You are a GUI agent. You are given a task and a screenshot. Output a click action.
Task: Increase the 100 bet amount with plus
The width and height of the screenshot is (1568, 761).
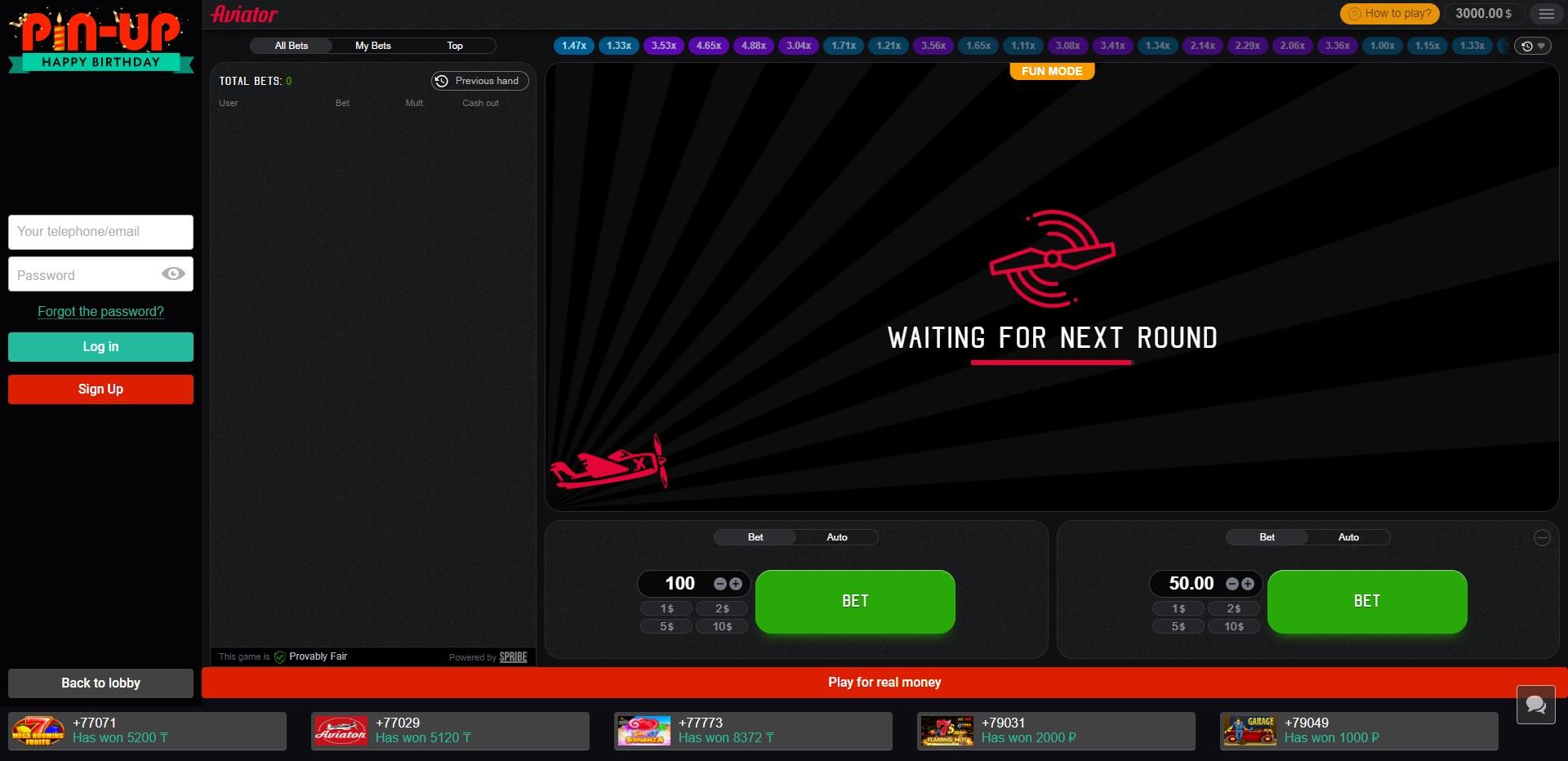(736, 584)
